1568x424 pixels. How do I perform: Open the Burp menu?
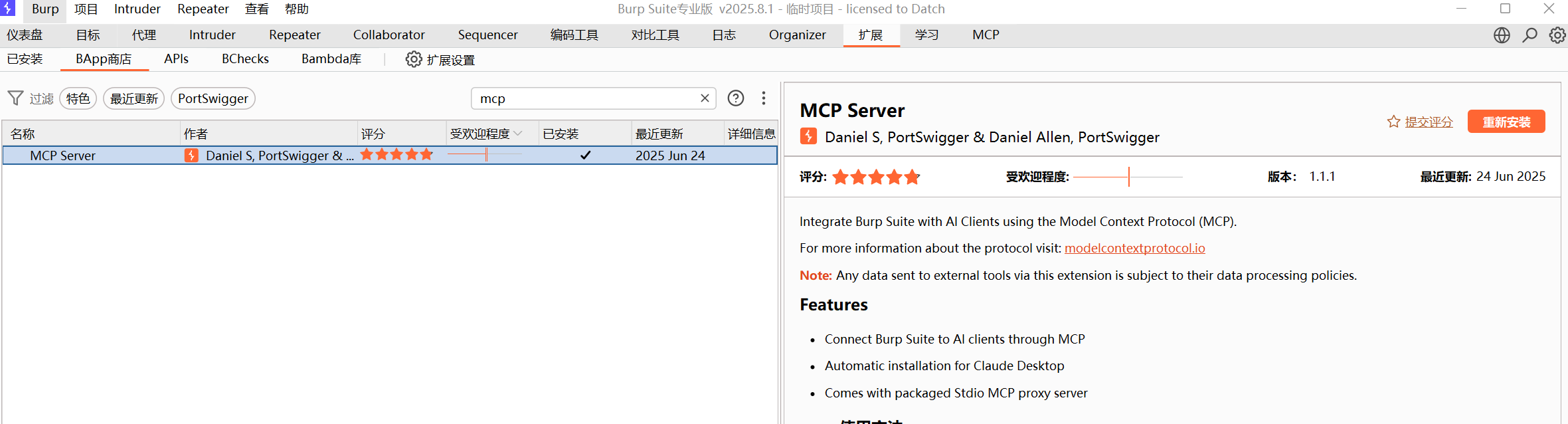(x=45, y=9)
